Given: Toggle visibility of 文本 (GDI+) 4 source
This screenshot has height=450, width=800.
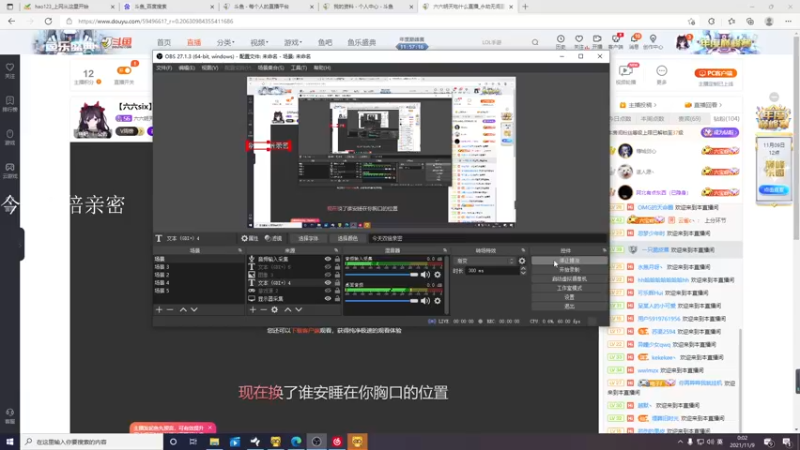Looking at the screenshot, I should [x=328, y=283].
